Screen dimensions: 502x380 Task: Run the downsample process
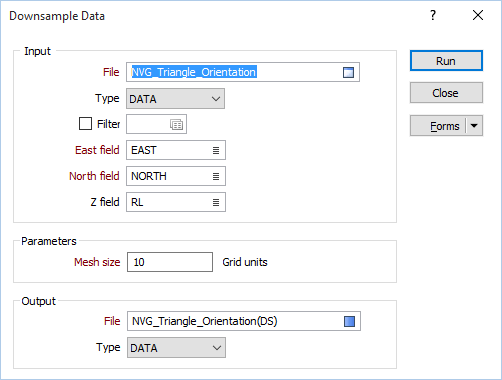point(446,61)
